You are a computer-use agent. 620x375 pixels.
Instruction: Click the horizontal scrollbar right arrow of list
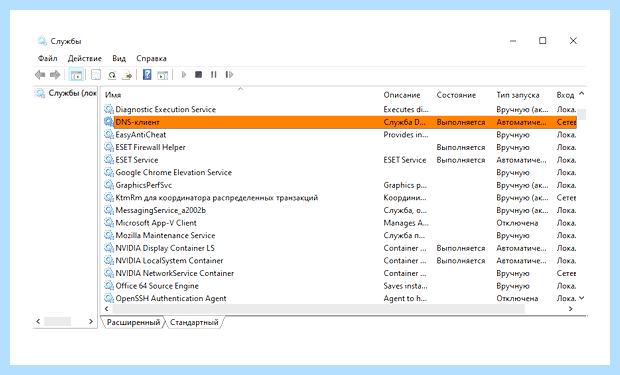[570, 309]
